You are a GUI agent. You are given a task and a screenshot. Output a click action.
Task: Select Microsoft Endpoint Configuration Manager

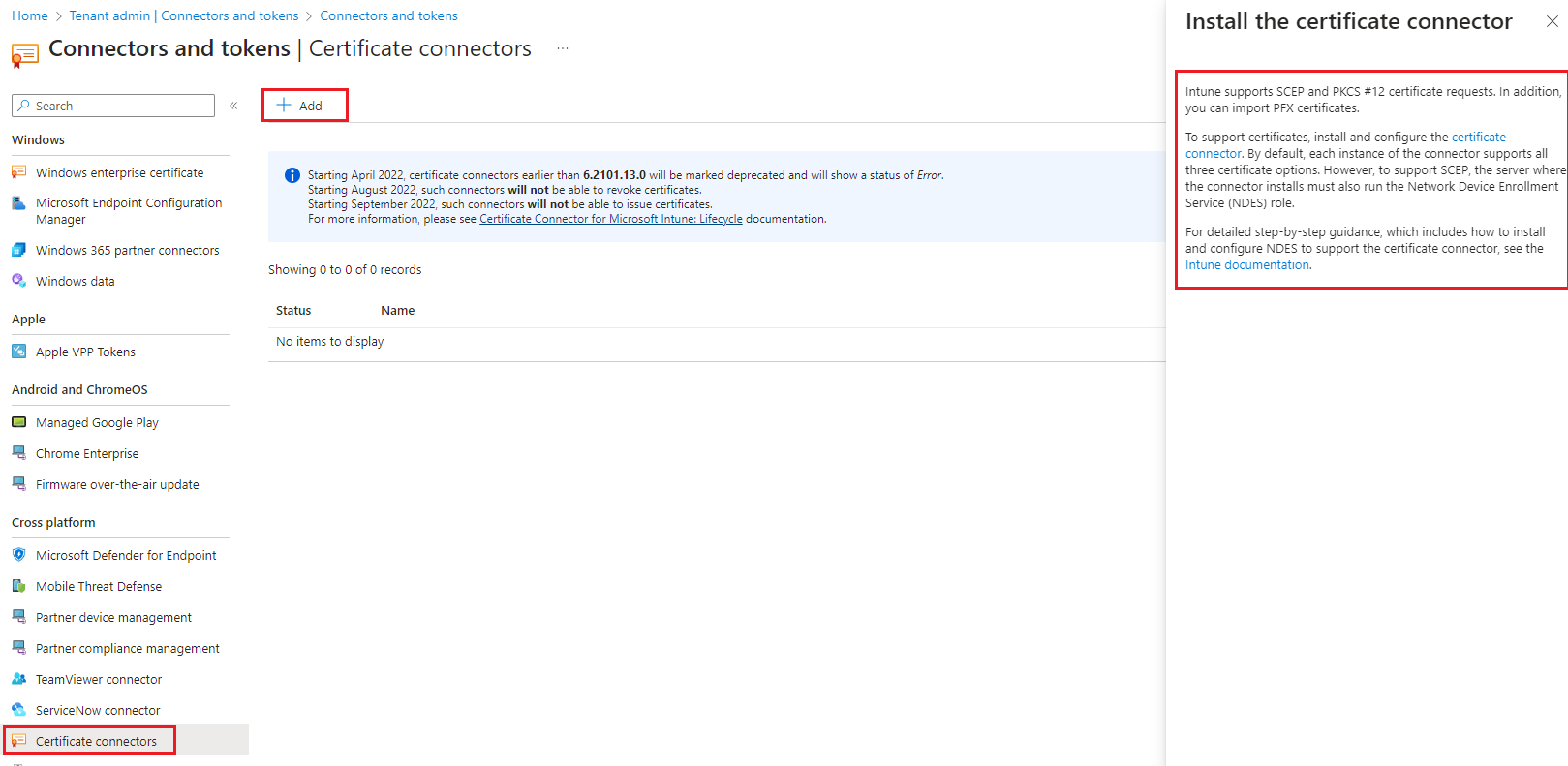point(129,210)
